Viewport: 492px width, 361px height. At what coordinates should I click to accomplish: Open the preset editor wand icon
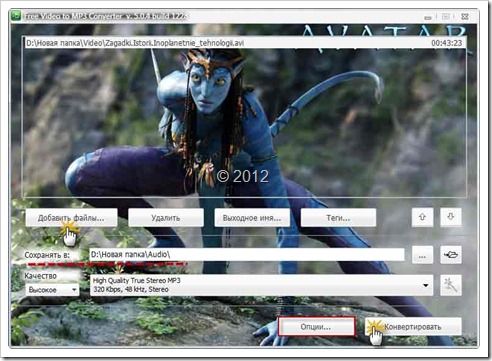click(451, 285)
